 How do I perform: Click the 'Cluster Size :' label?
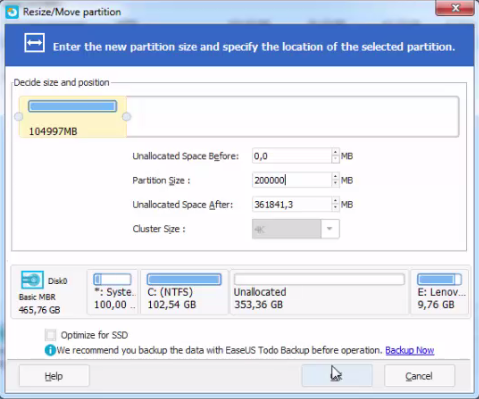coord(159,229)
